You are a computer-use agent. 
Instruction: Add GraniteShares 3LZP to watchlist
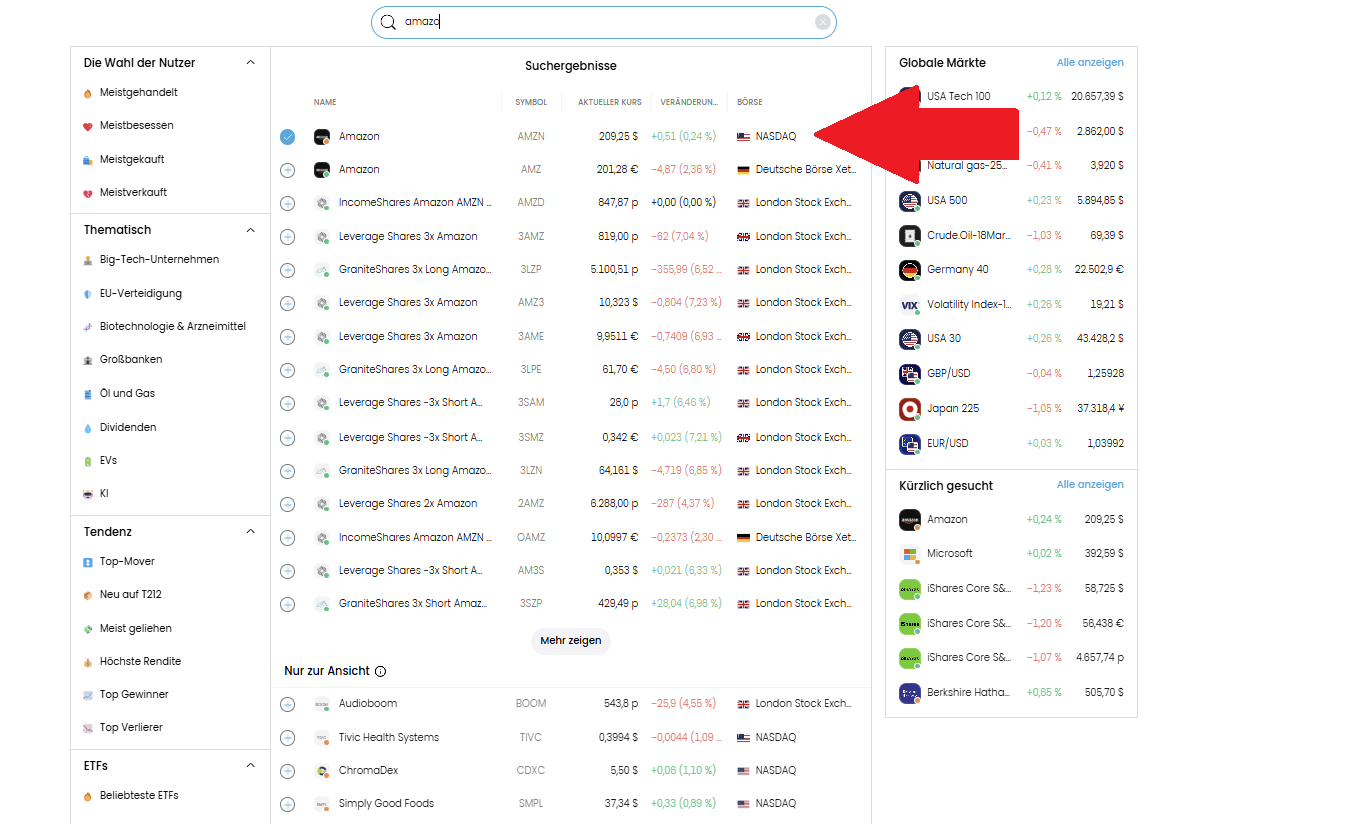point(288,270)
